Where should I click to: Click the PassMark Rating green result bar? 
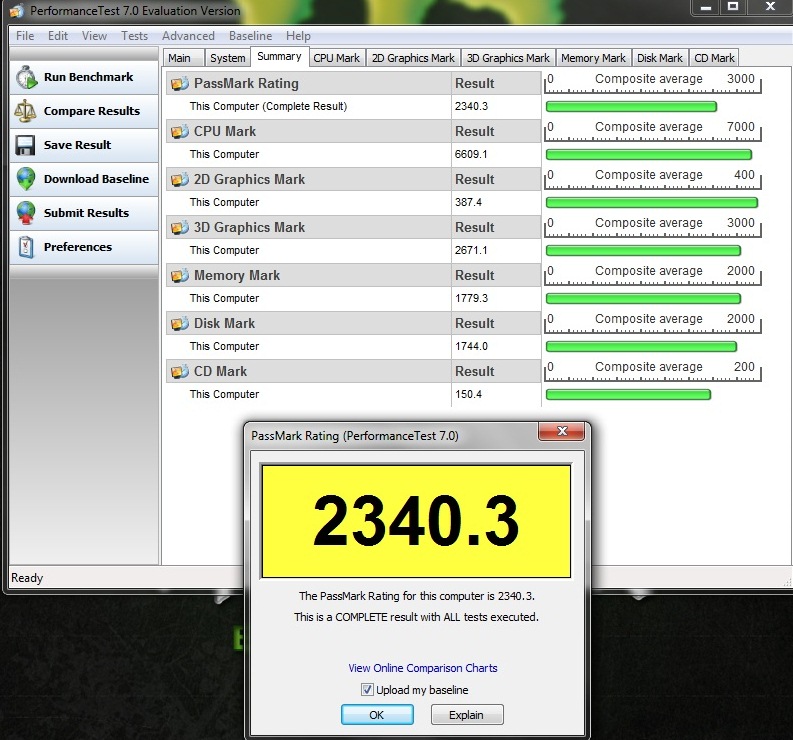point(631,107)
